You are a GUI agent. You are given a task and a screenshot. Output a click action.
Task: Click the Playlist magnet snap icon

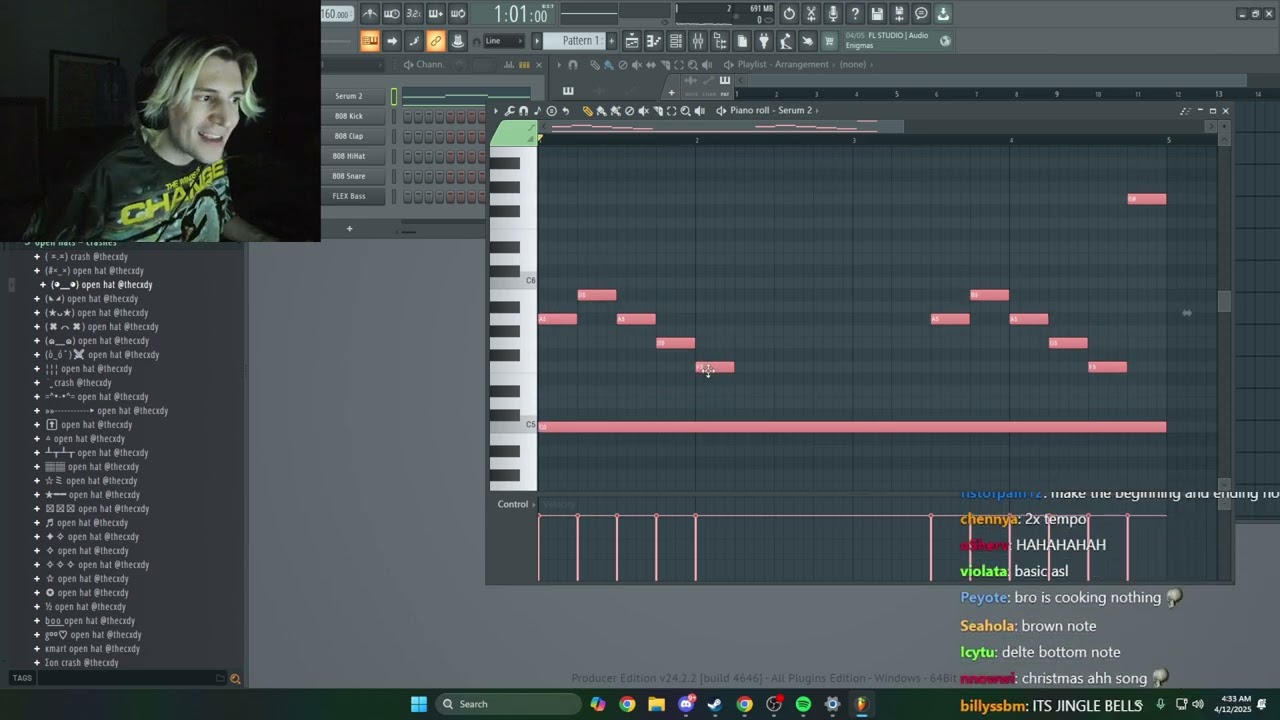coord(573,65)
